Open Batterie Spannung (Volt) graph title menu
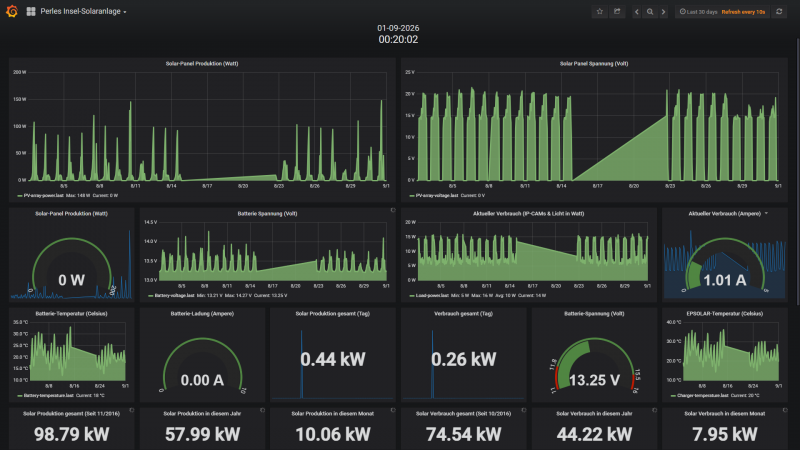Viewport: 800px width, 450px height. [267, 214]
